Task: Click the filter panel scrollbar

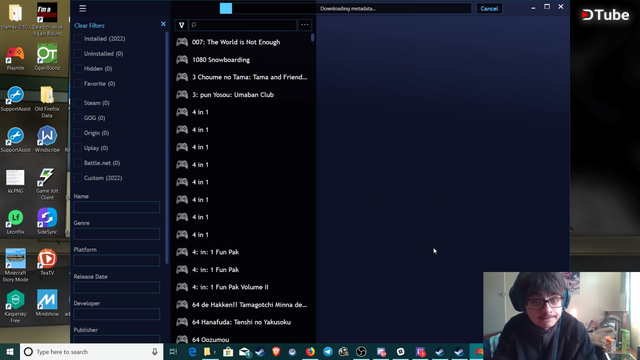Action: click(167, 147)
